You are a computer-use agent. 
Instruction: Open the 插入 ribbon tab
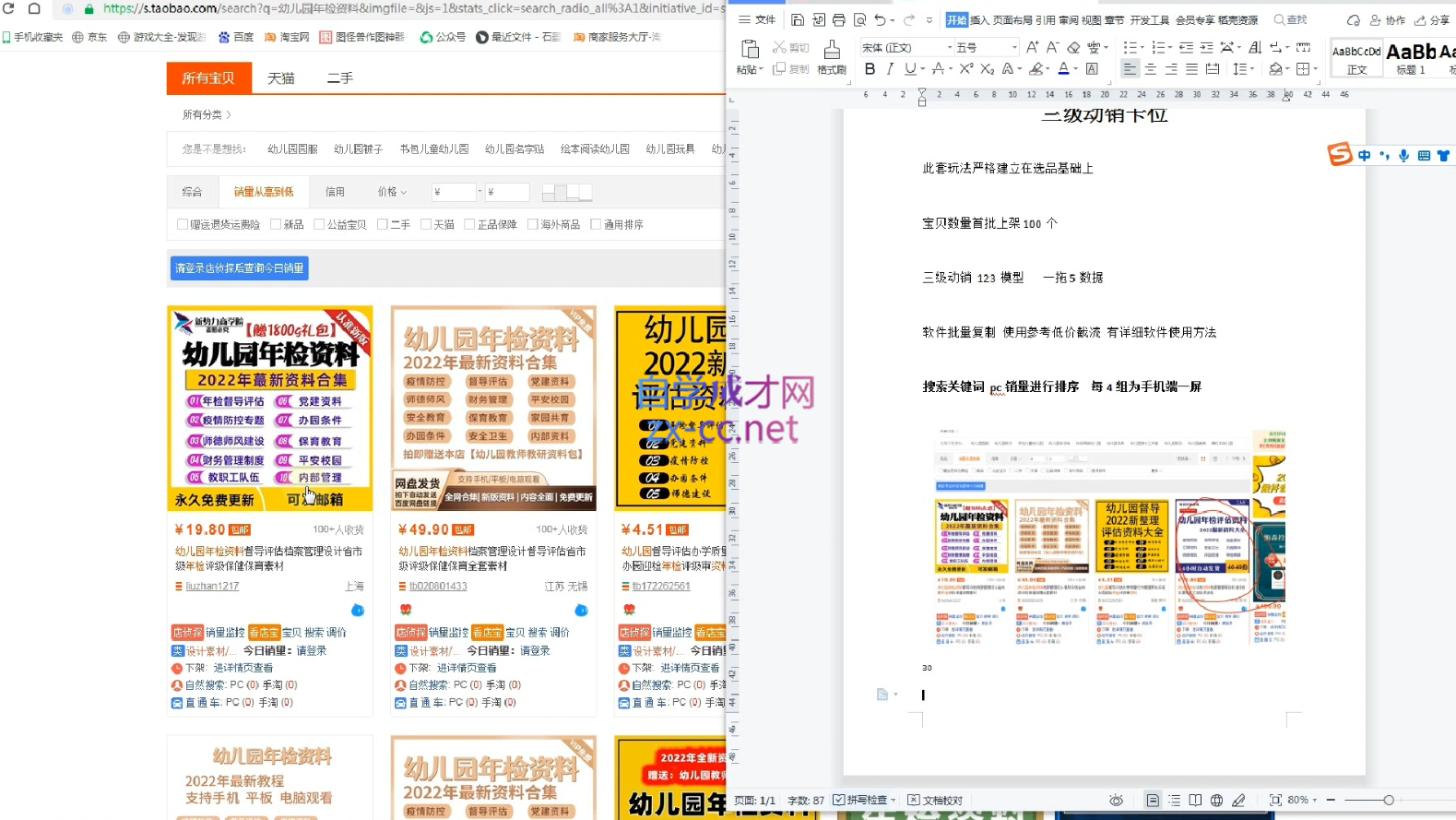coord(979,20)
